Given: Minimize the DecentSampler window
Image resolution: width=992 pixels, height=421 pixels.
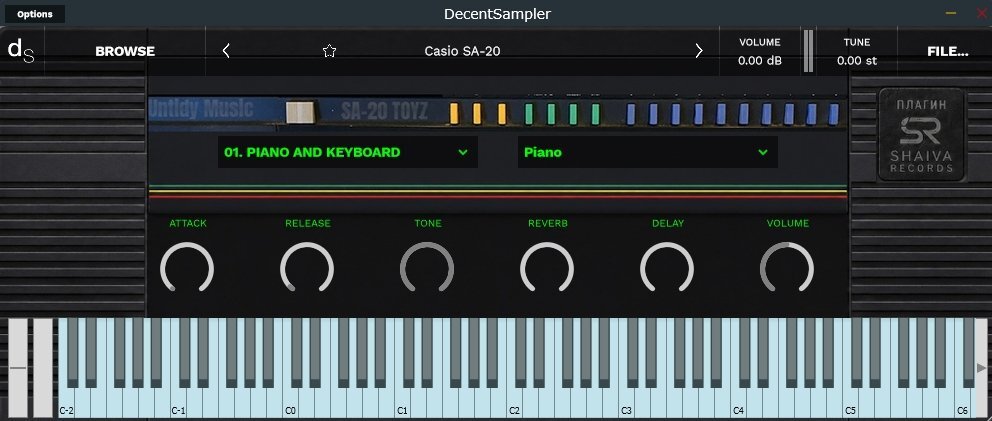Looking at the screenshot, I should (951, 13).
